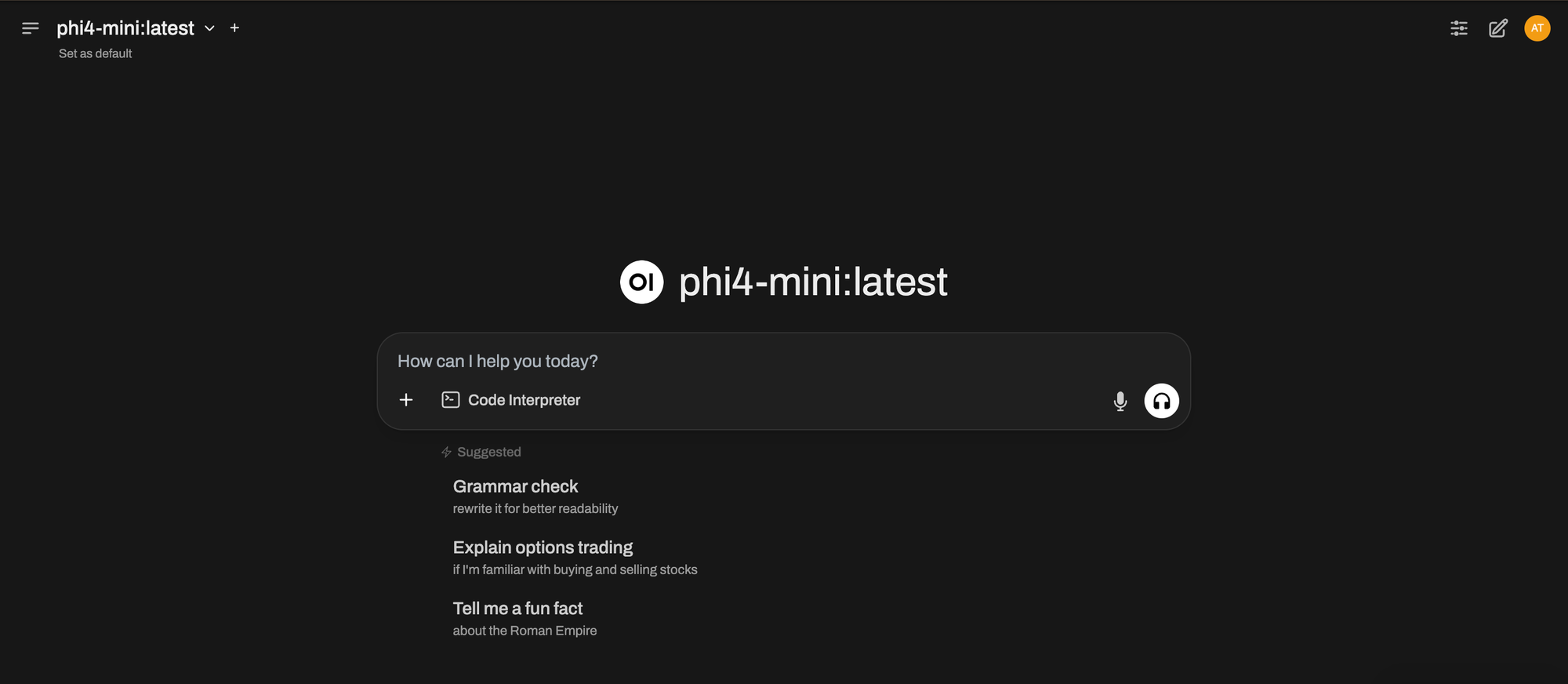
Task: Open the sidebar hamburger menu
Action: click(x=31, y=28)
